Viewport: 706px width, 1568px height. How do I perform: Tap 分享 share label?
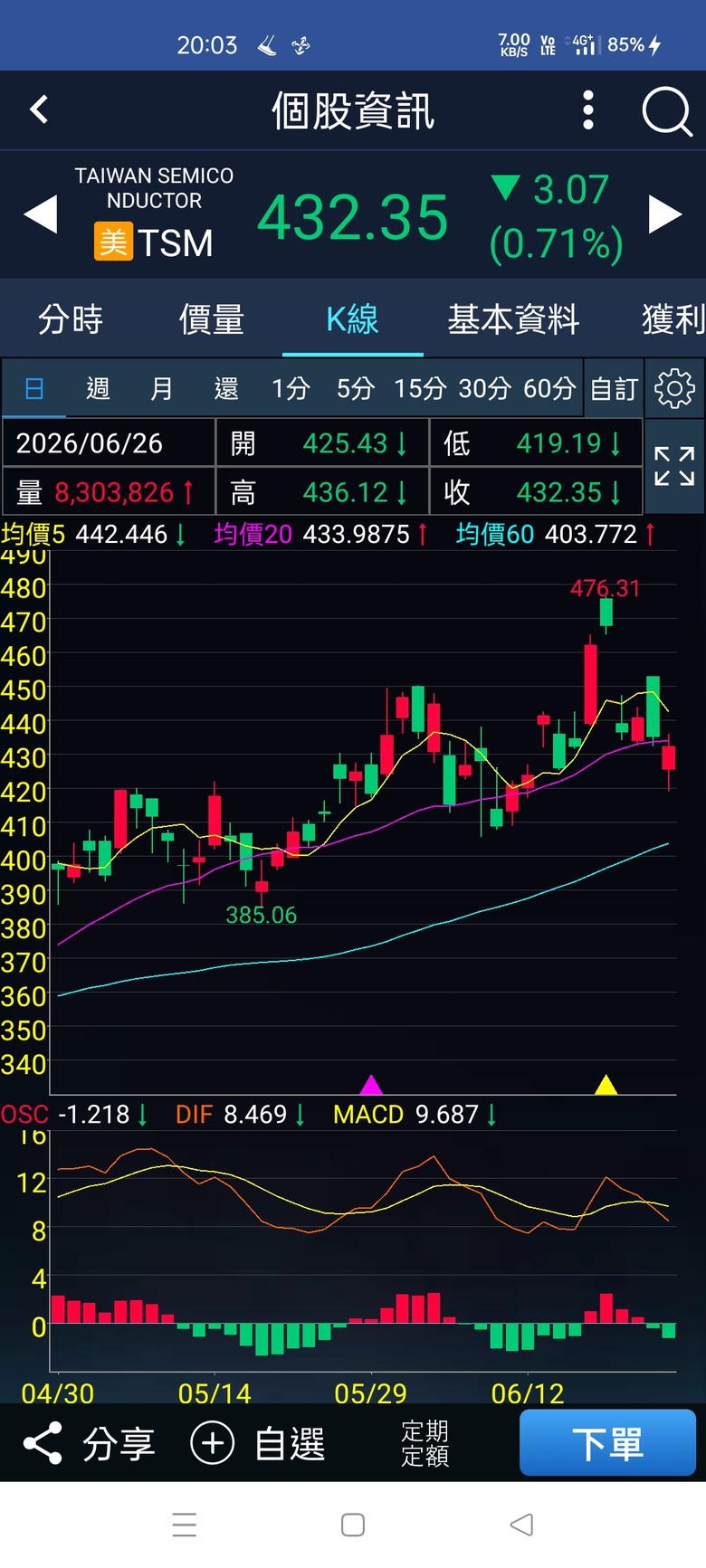click(119, 1443)
